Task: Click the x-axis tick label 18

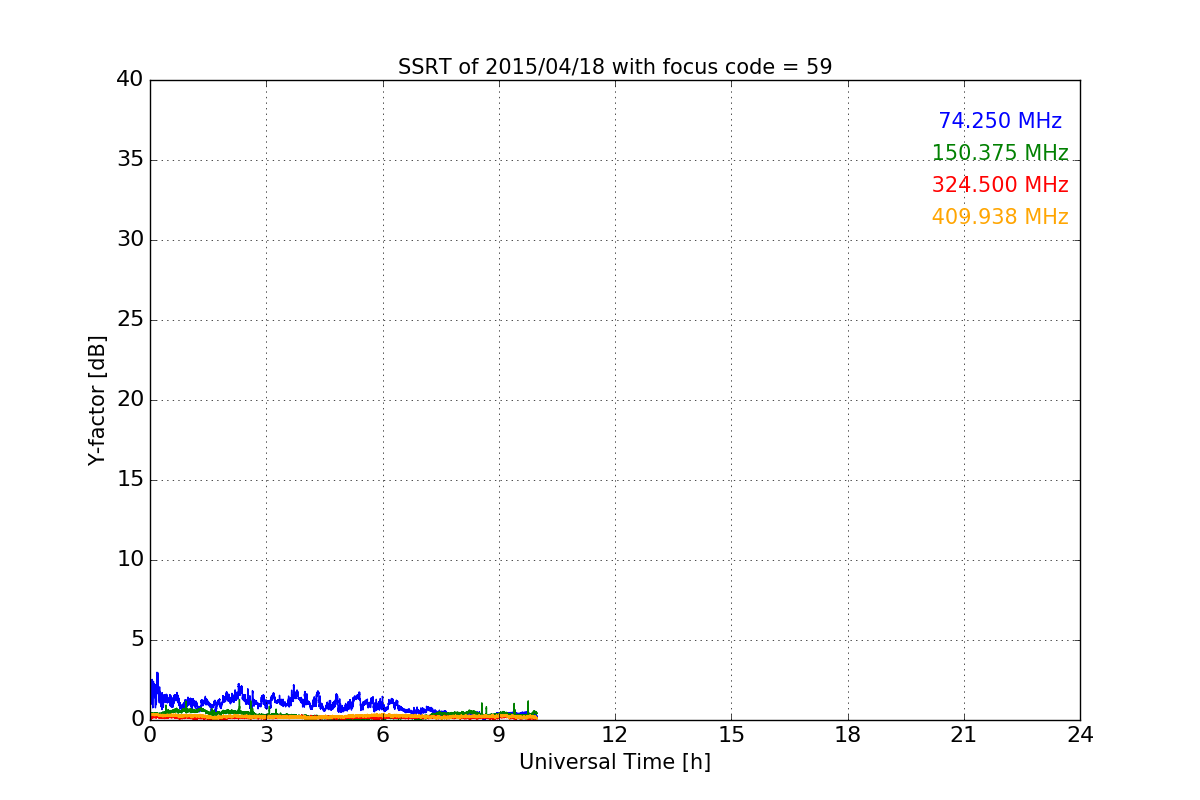Action: (x=848, y=735)
